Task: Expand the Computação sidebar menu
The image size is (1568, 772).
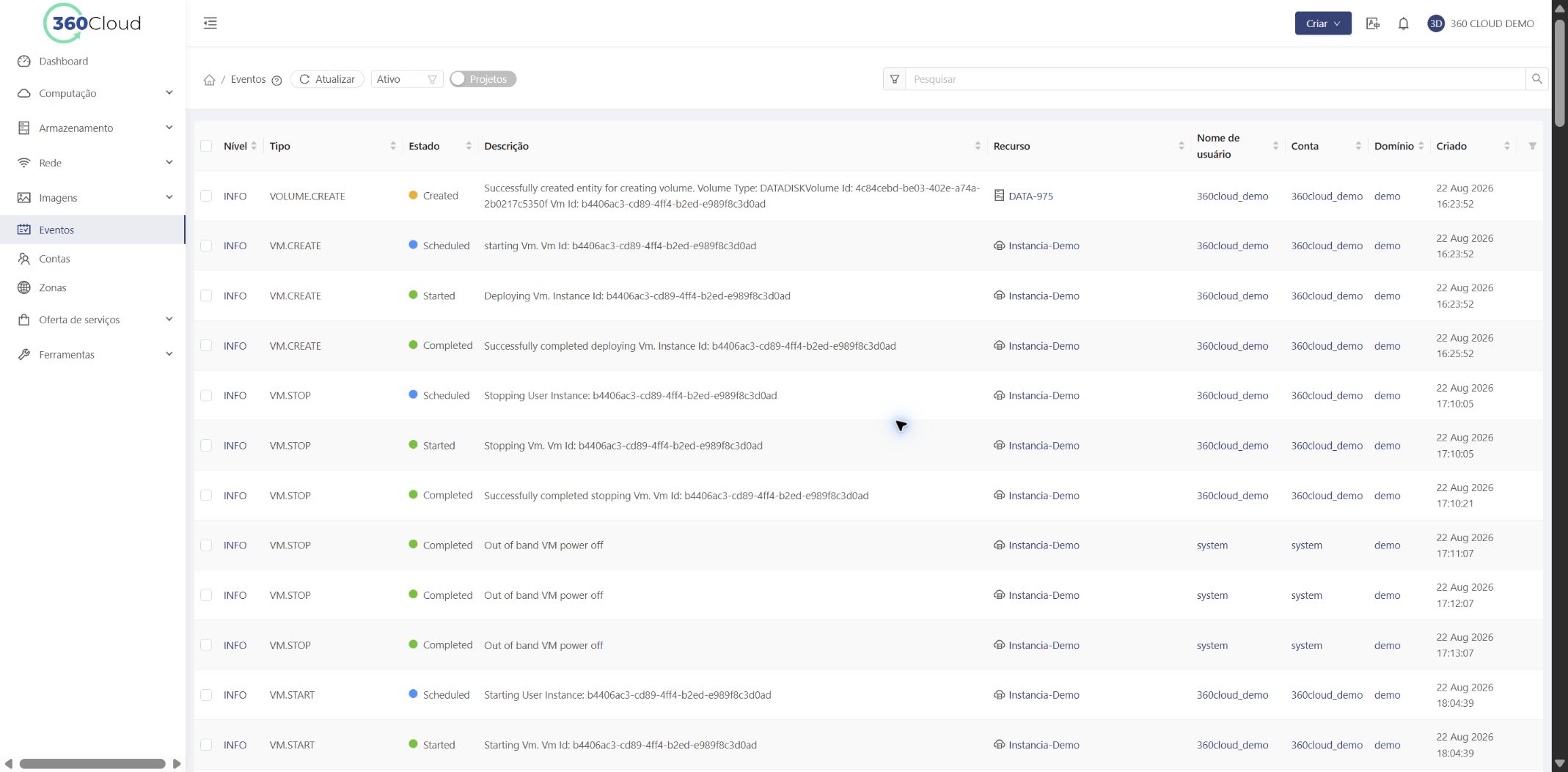Action: 92,93
